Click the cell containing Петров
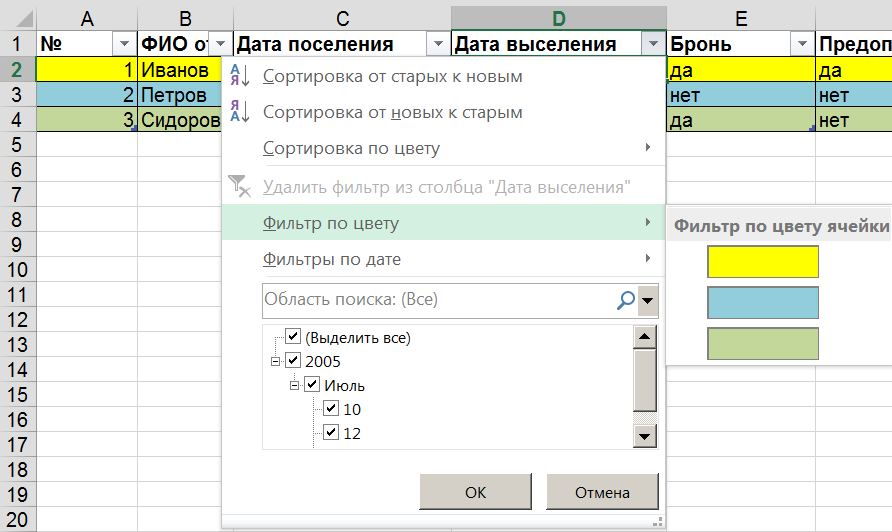The image size is (892, 532). pos(179,94)
